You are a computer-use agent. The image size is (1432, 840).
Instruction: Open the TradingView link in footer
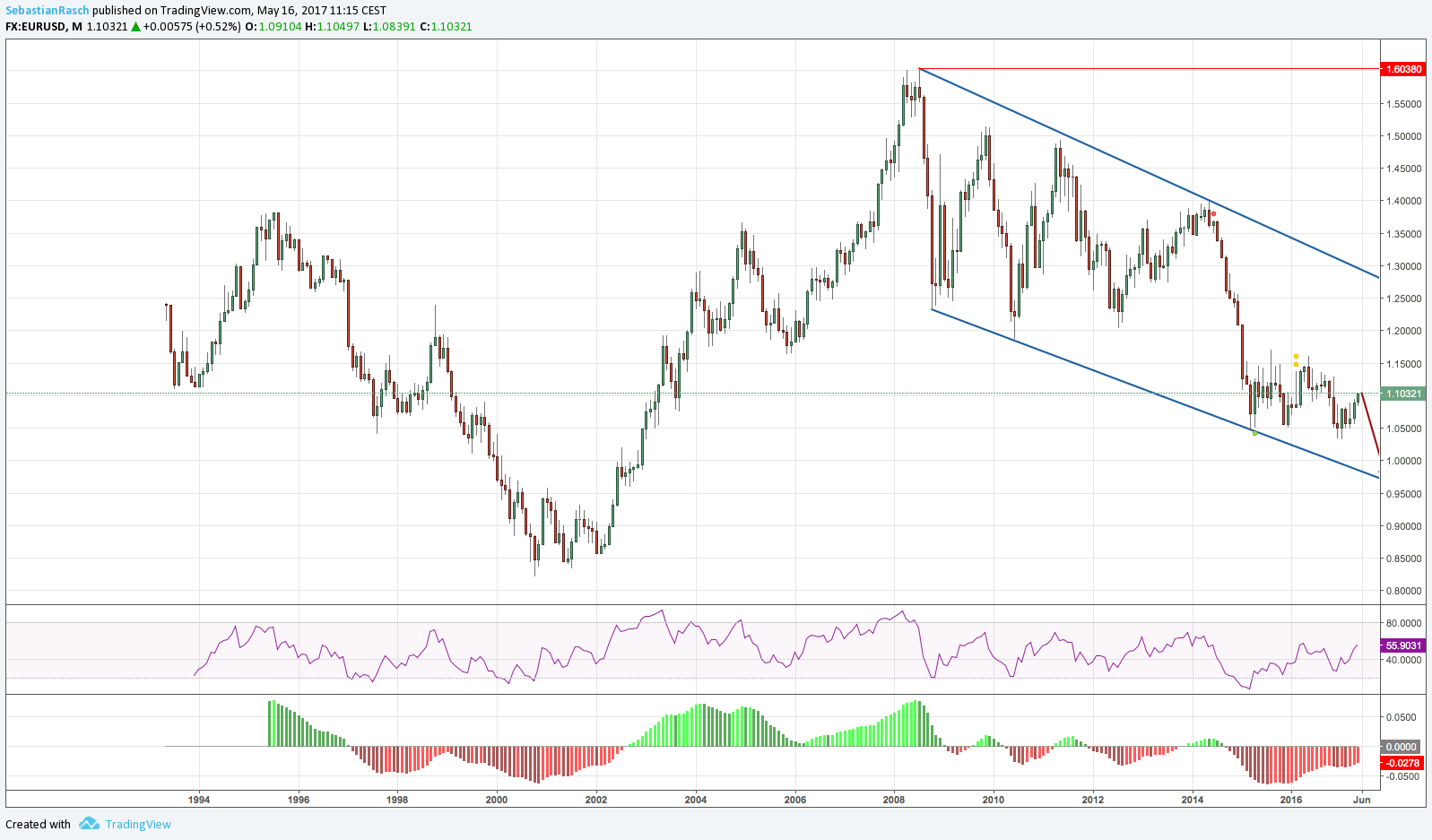coord(138,824)
